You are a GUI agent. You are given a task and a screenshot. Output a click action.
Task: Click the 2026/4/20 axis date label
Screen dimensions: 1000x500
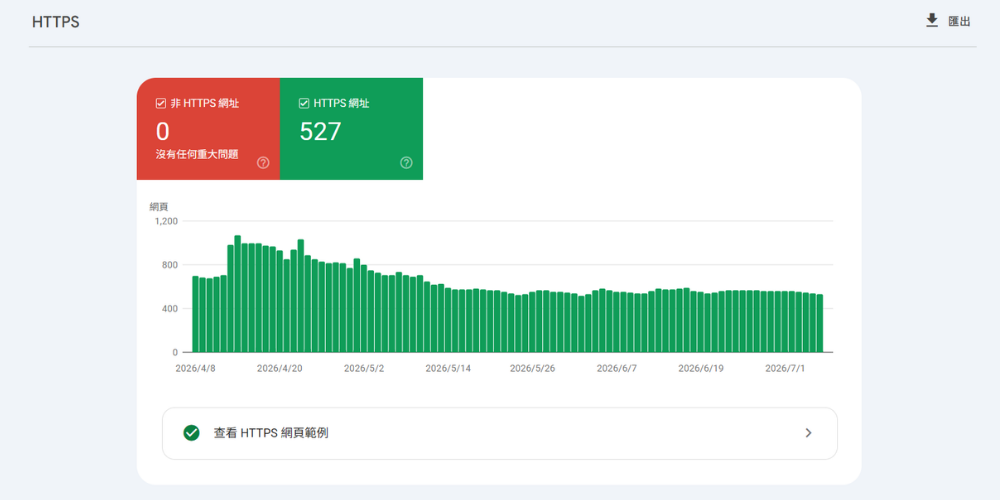pyautogui.click(x=279, y=369)
